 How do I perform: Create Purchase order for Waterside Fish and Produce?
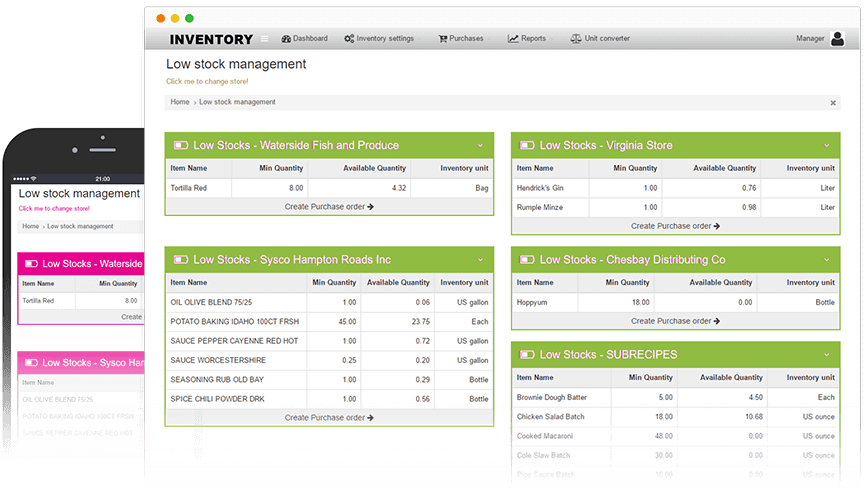(329, 206)
